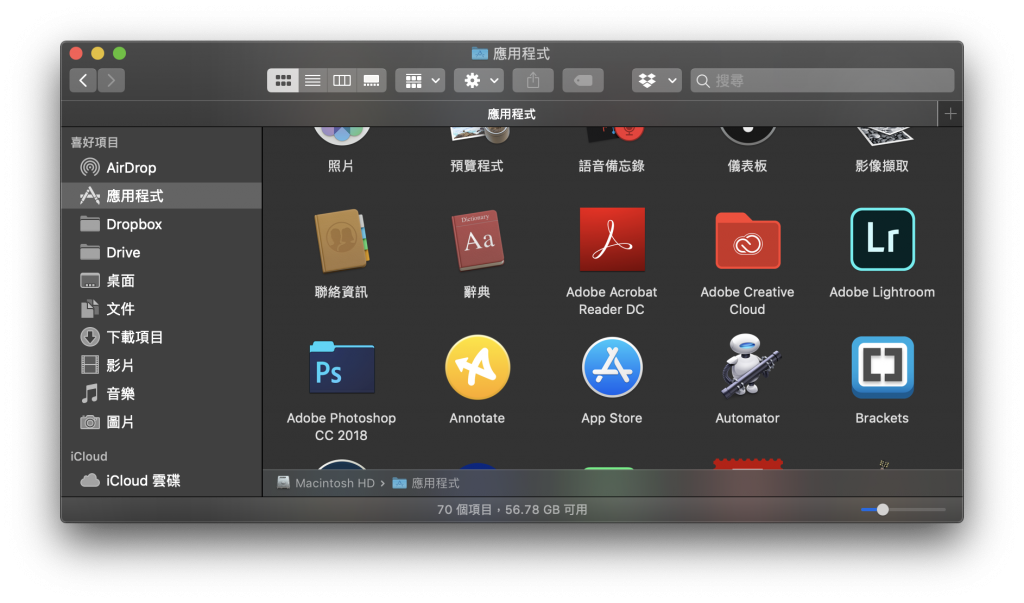This screenshot has width=1024, height=603.
Task: Open the group-by arrangement dropdown
Action: 421,80
